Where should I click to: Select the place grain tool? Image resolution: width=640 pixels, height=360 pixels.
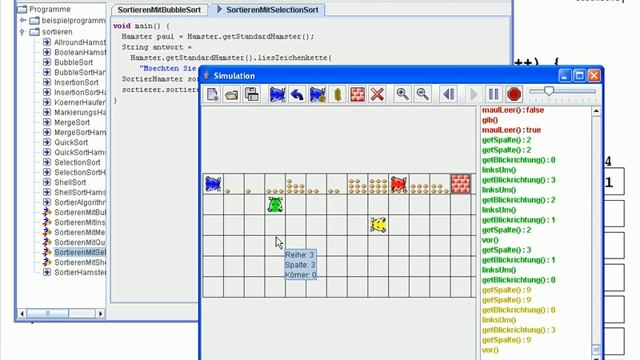[x=337, y=94]
